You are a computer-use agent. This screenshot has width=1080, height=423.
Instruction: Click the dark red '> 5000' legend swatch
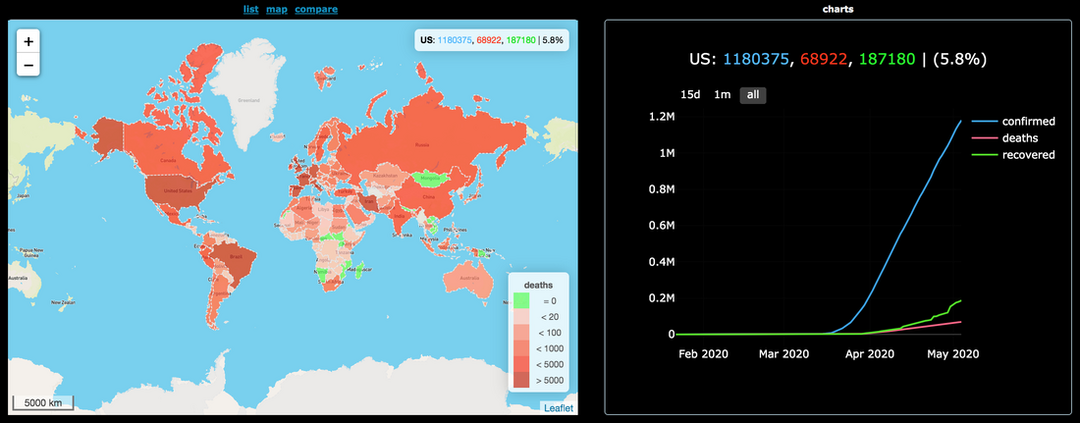tap(521, 379)
